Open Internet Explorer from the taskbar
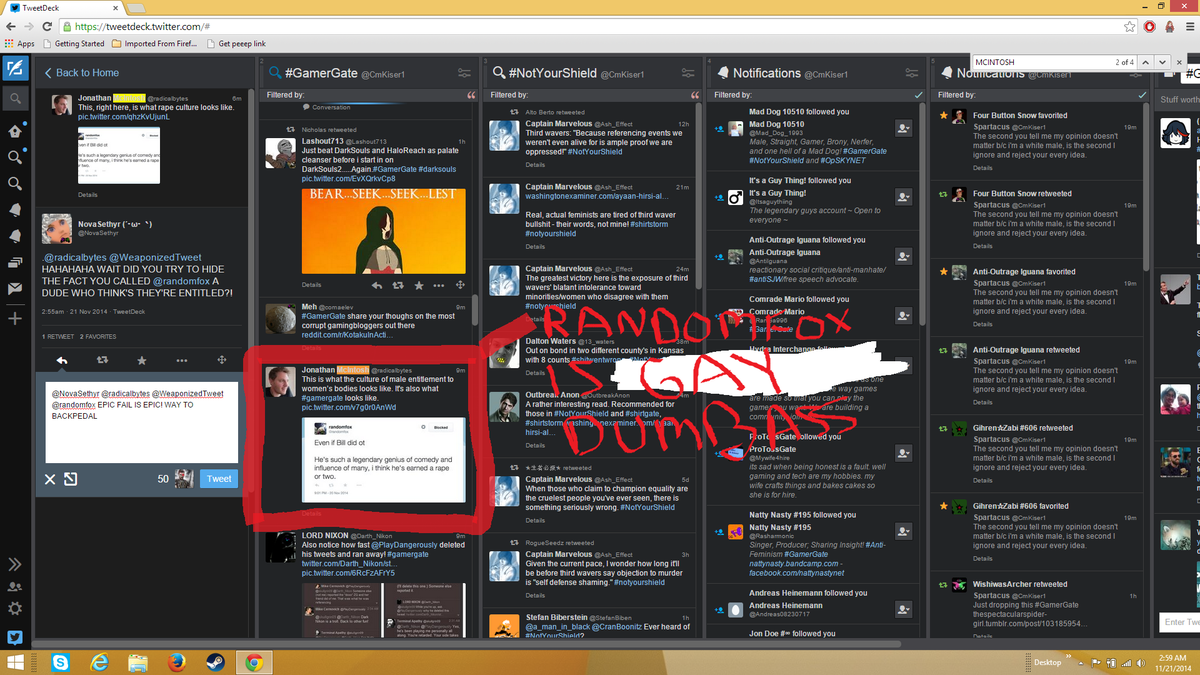The width and height of the screenshot is (1200, 675). [x=99, y=662]
